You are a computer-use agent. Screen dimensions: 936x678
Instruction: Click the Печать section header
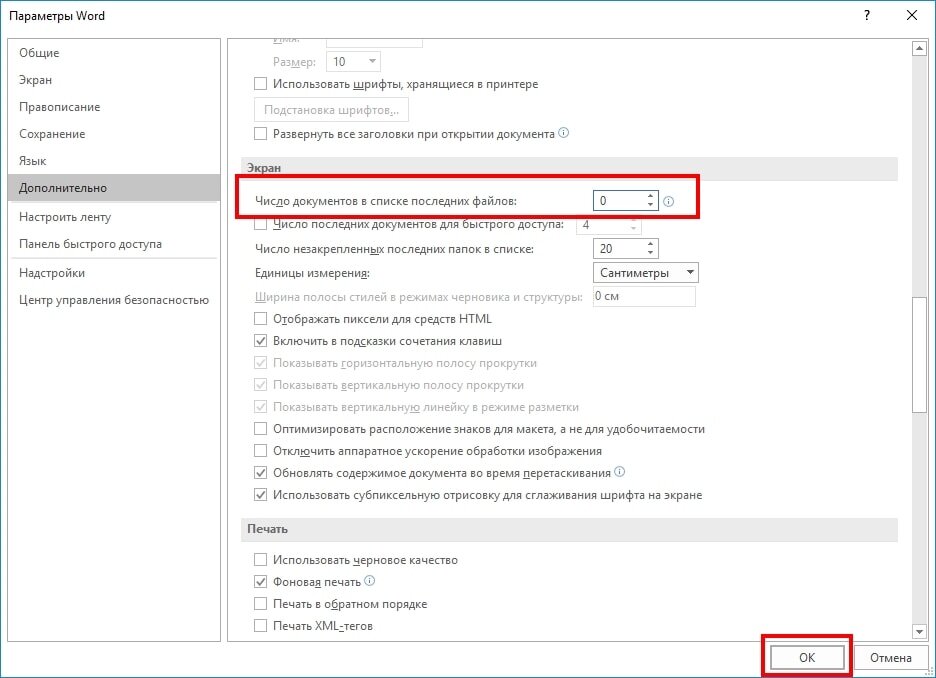pos(569,529)
